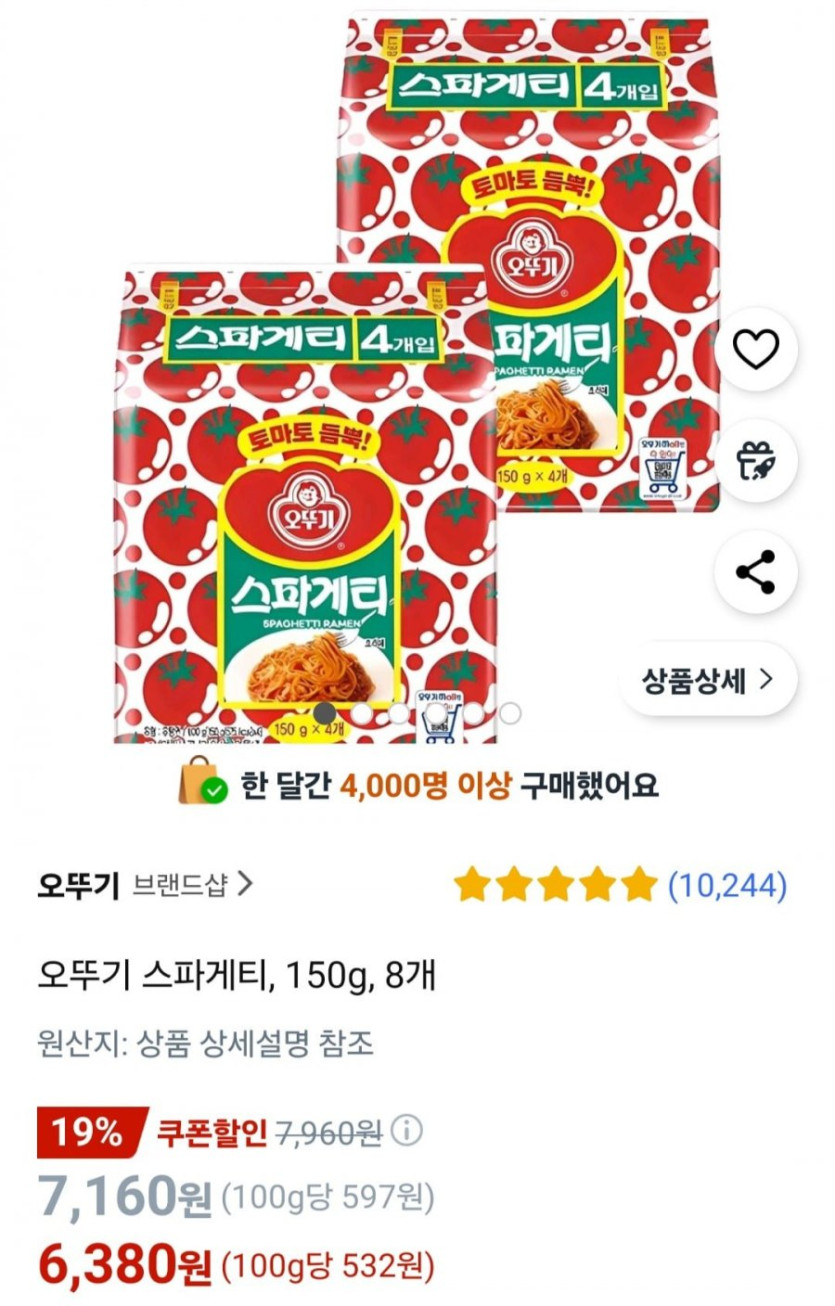Image resolution: width=835 pixels, height=1306 pixels.
Task: View the 10,244 reviews count link
Action: tap(727, 885)
